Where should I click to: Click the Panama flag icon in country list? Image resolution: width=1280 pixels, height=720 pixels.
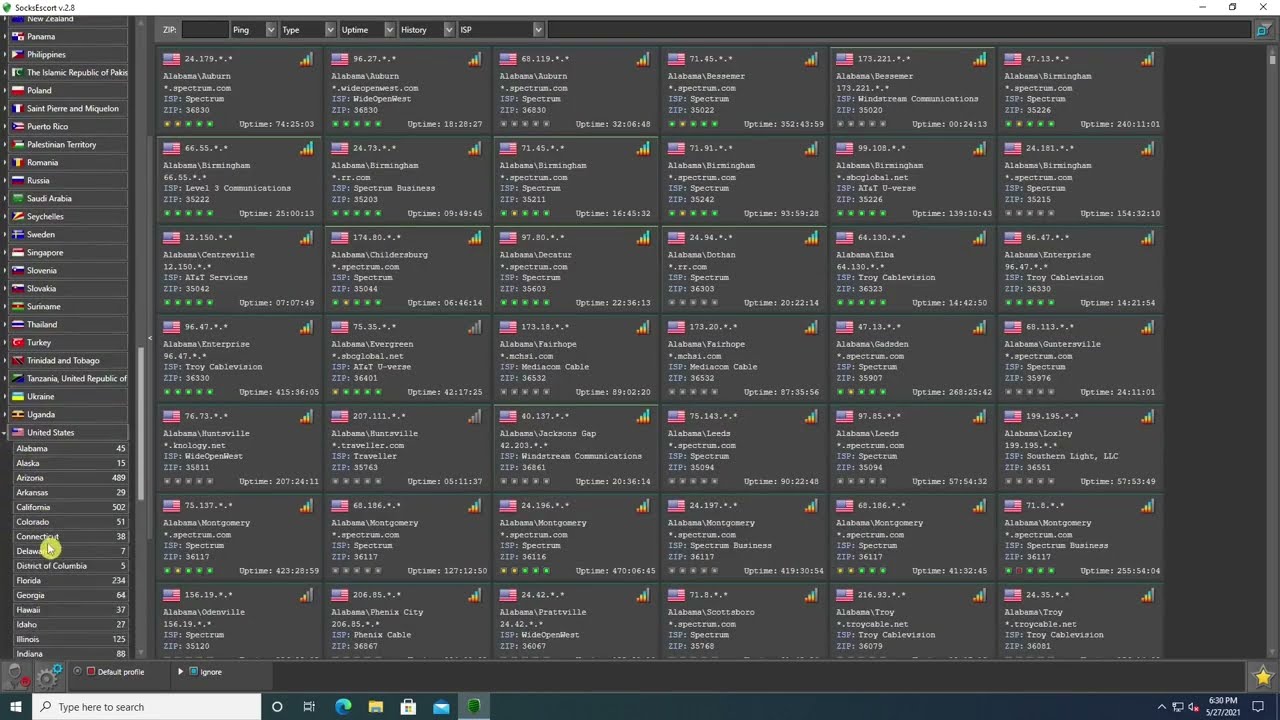[x=17, y=37]
